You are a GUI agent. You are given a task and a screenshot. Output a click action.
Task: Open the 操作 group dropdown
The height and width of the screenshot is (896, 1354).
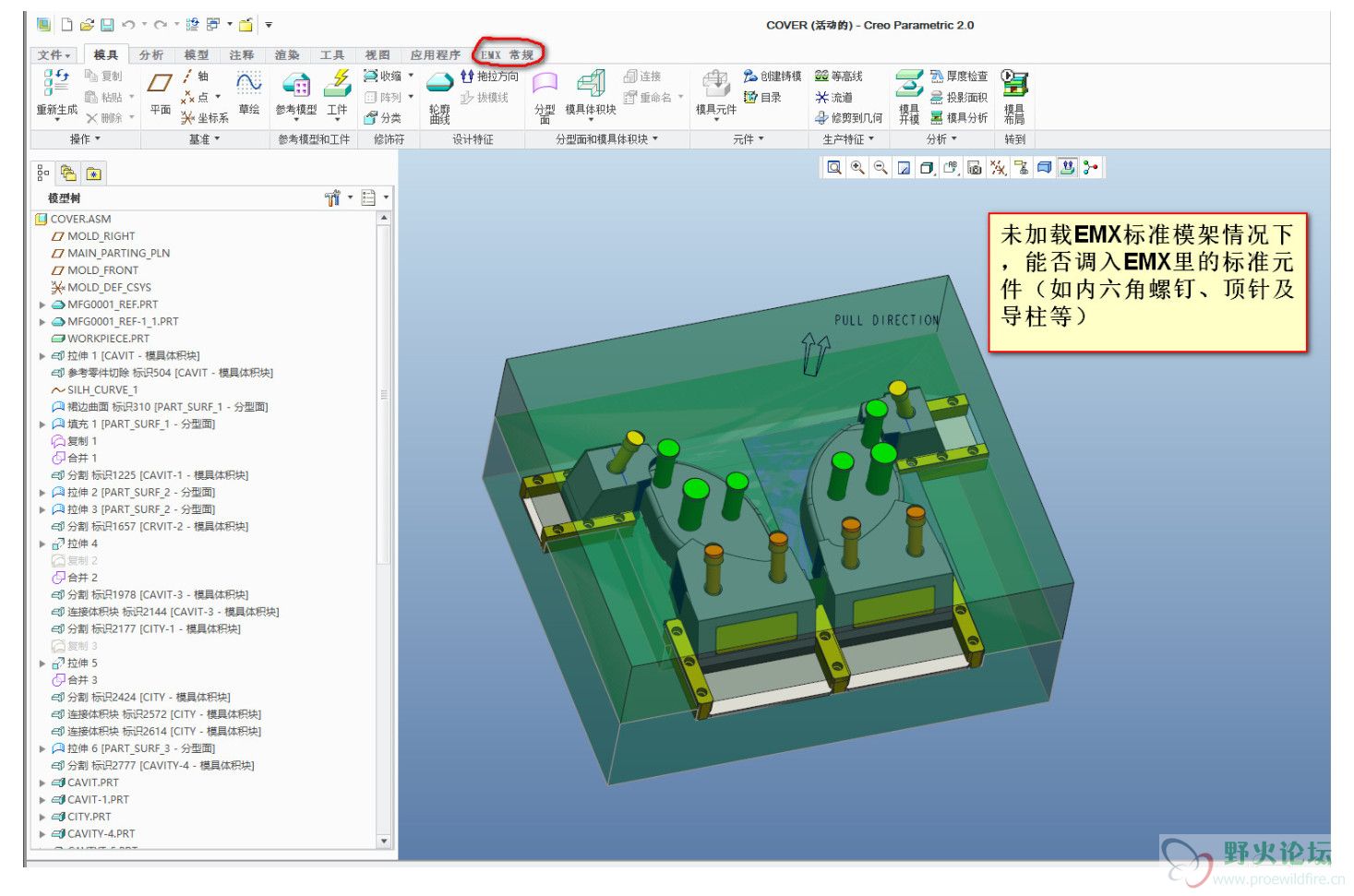(x=85, y=139)
